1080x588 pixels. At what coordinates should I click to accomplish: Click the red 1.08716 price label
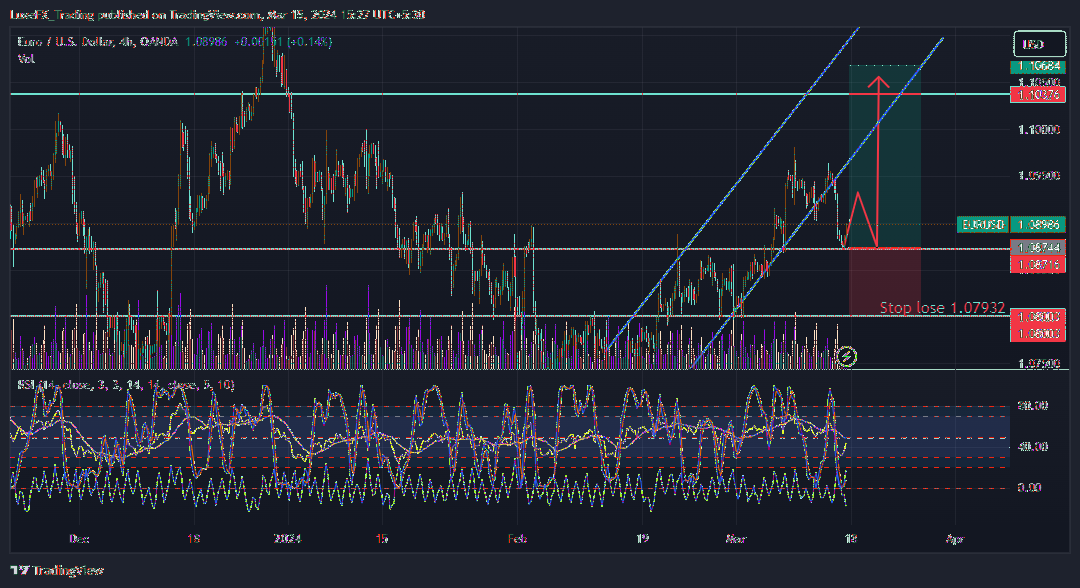1038,264
